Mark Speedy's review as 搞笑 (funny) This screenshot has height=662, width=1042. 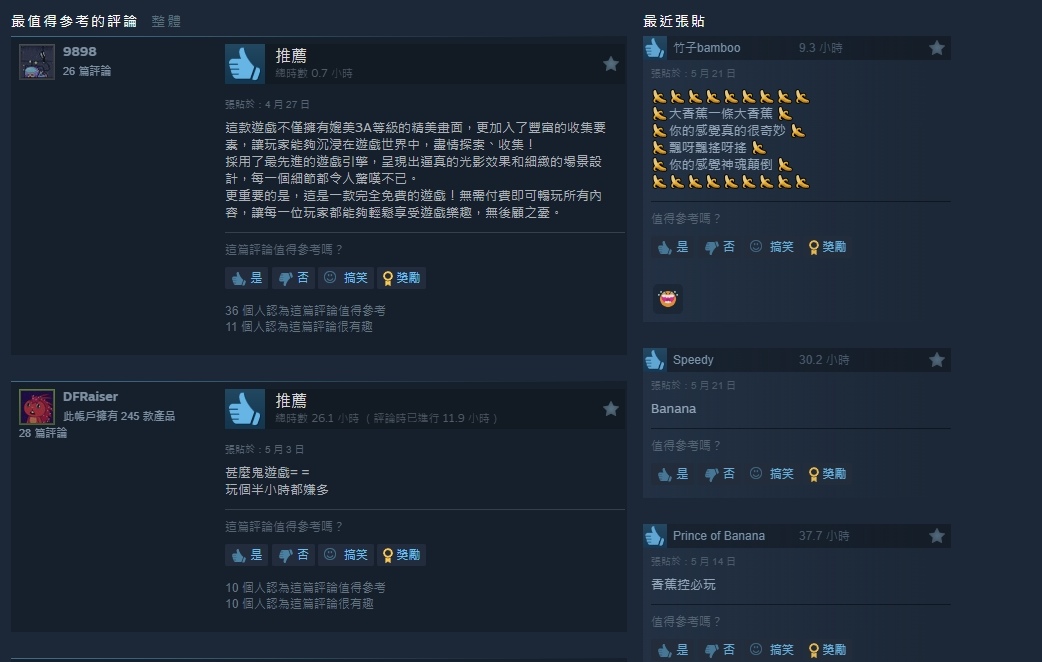coord(772,474)
